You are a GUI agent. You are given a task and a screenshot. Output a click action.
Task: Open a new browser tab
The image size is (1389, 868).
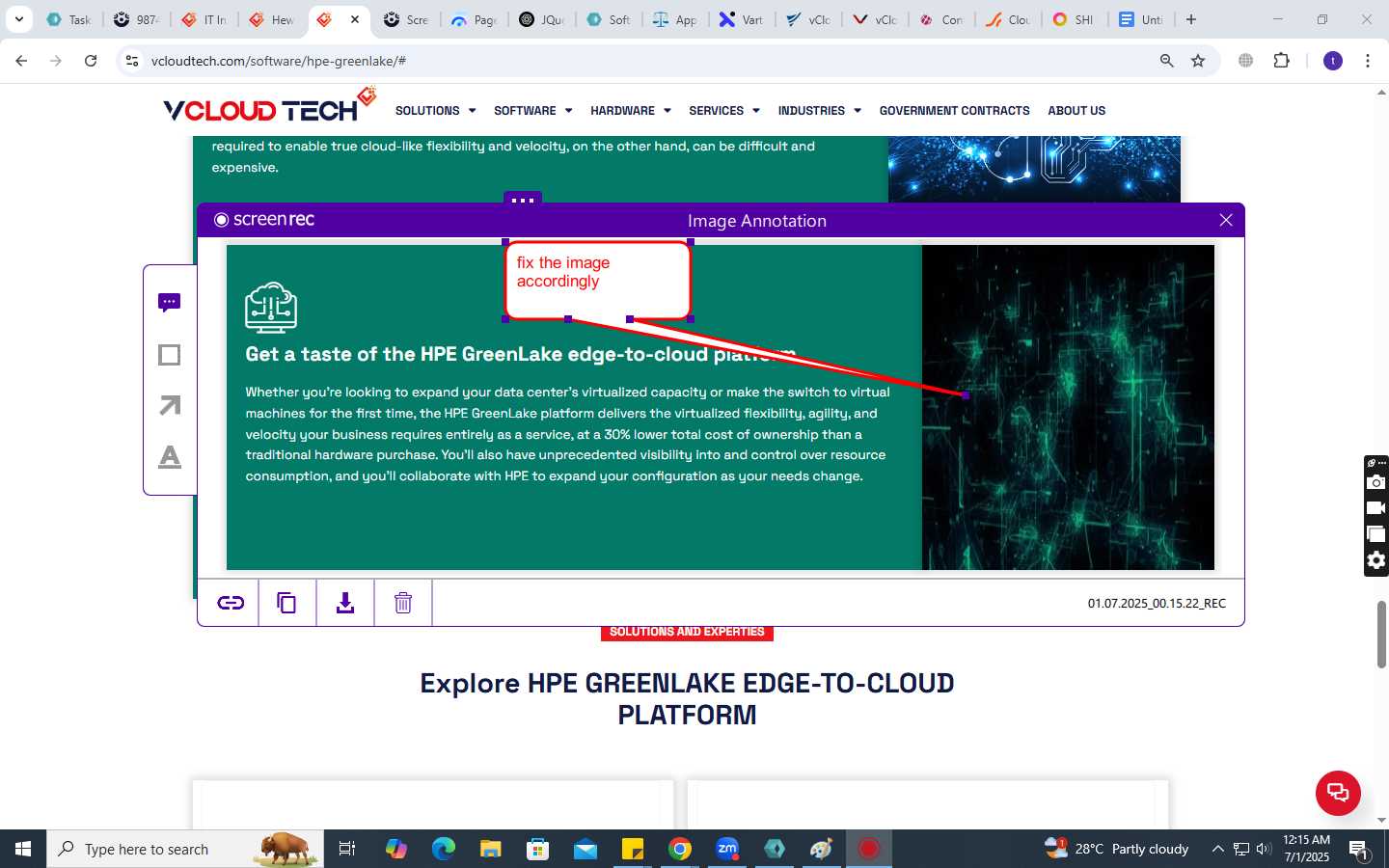[1191, 19]
